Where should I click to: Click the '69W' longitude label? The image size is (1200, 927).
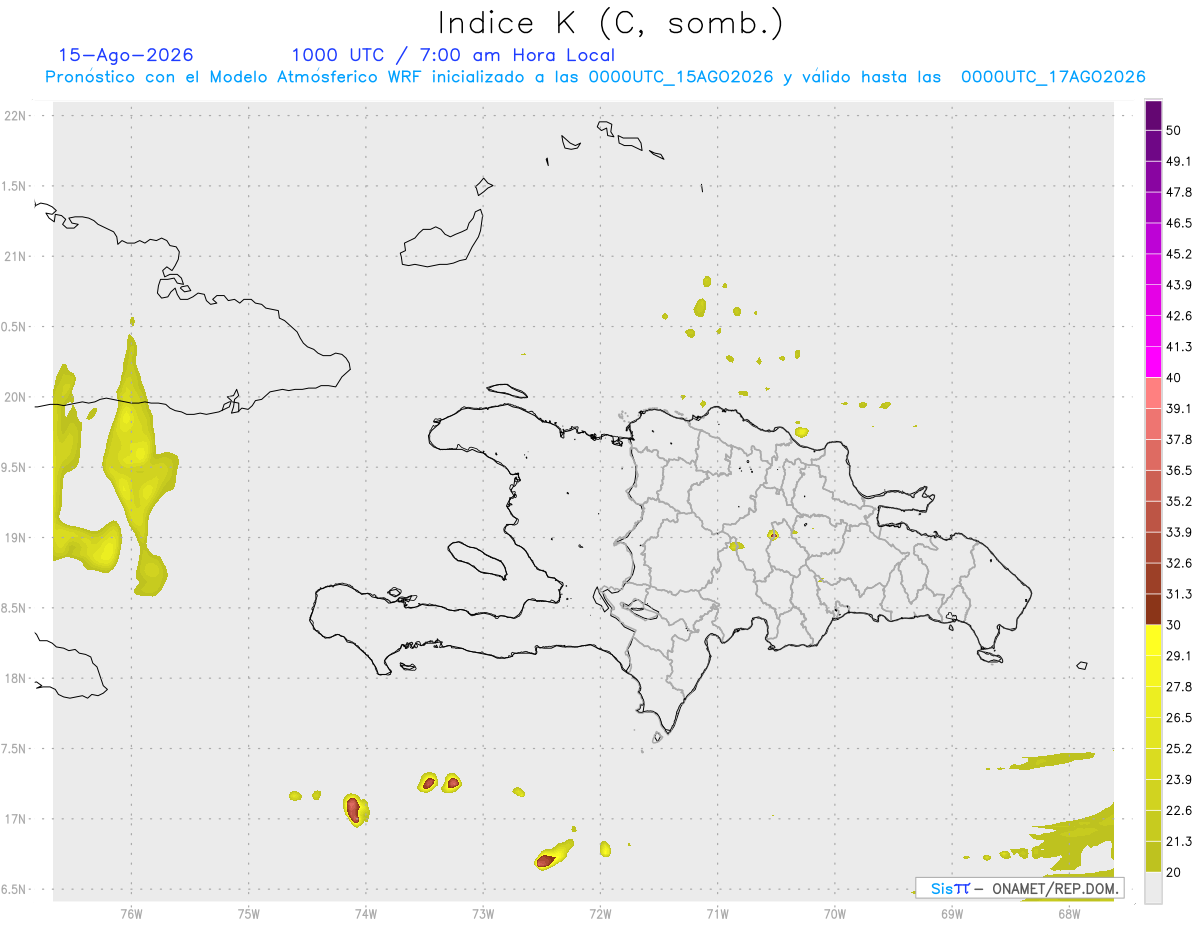pos(952,913)
